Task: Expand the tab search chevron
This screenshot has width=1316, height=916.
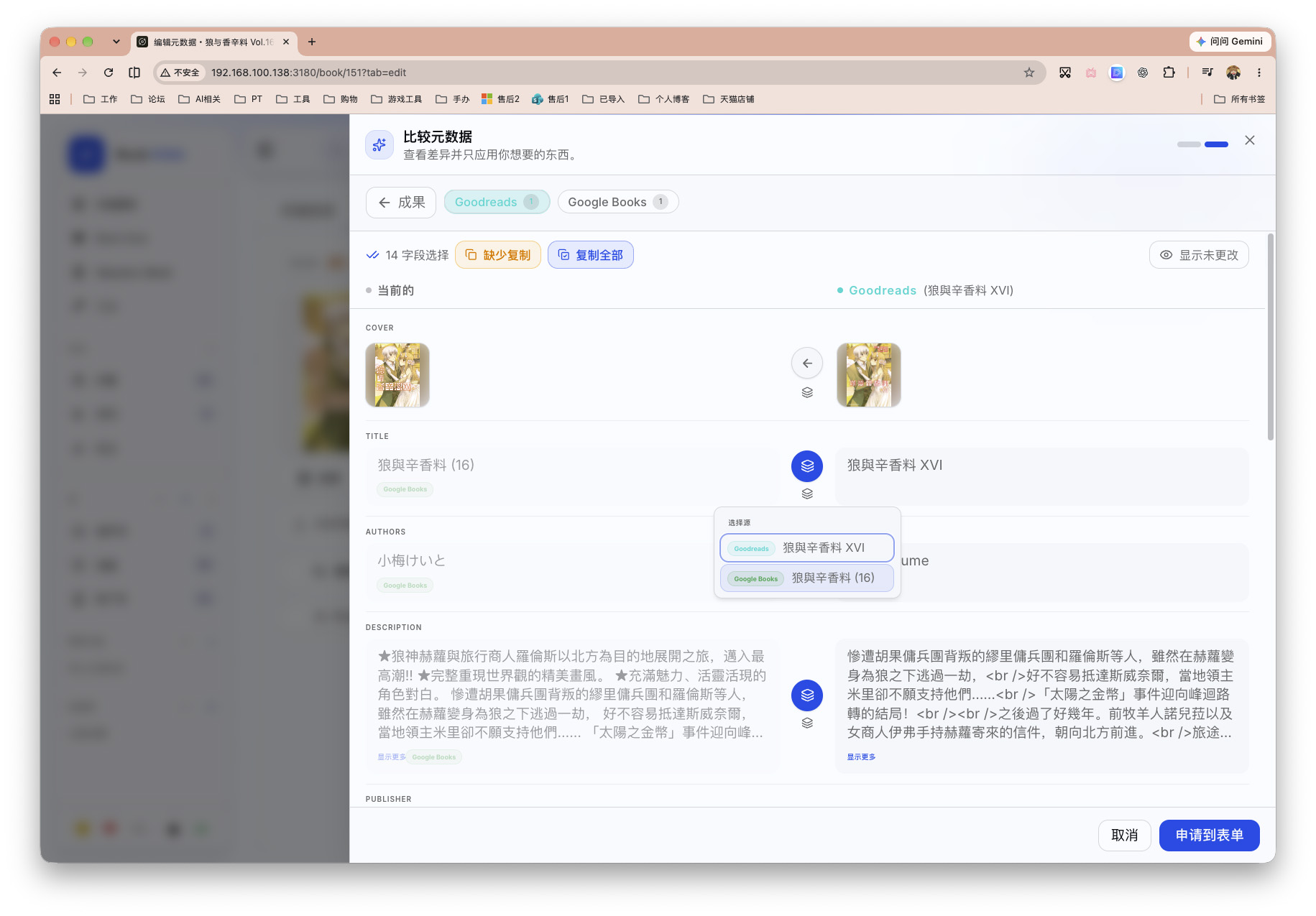Action: pyautogui.click(x=116, y=42)
